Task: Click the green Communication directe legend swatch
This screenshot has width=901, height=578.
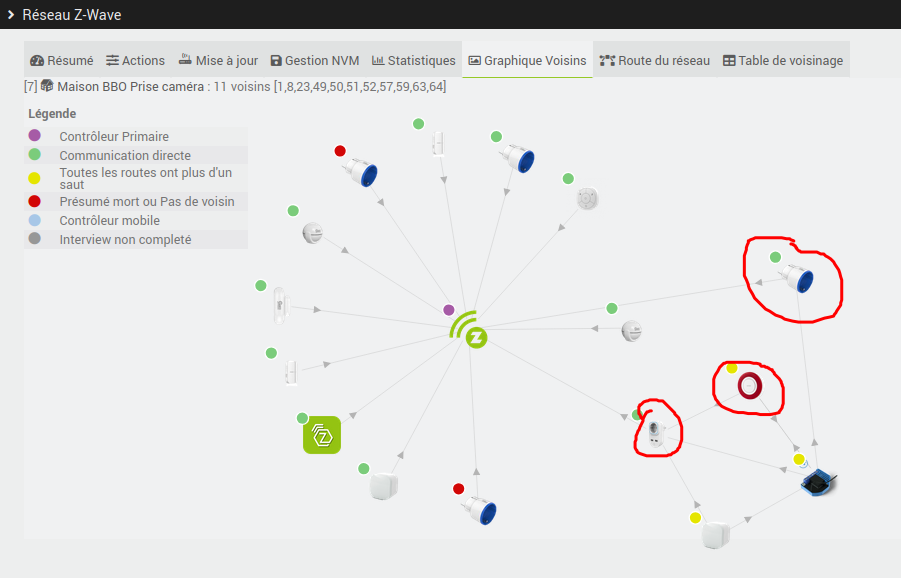Action: pos(34,155)
